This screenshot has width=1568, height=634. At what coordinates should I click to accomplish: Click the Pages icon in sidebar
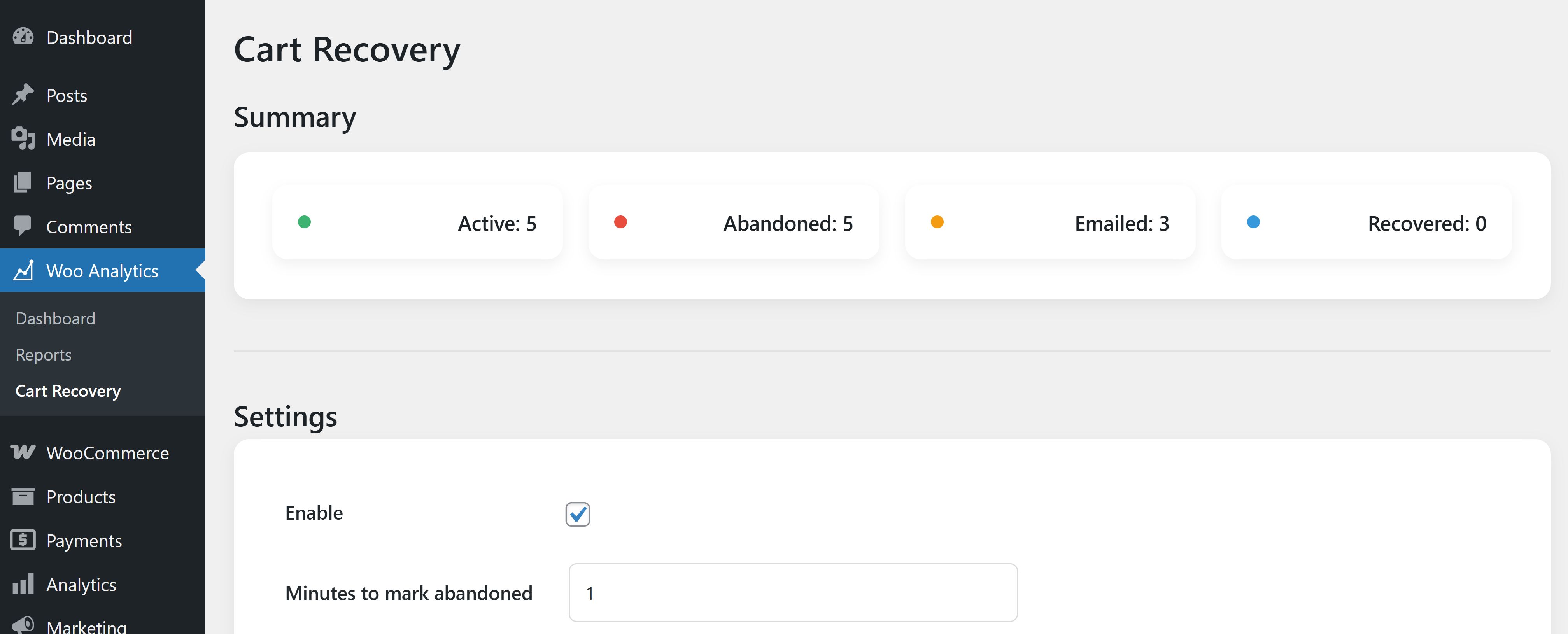point(23,182)
